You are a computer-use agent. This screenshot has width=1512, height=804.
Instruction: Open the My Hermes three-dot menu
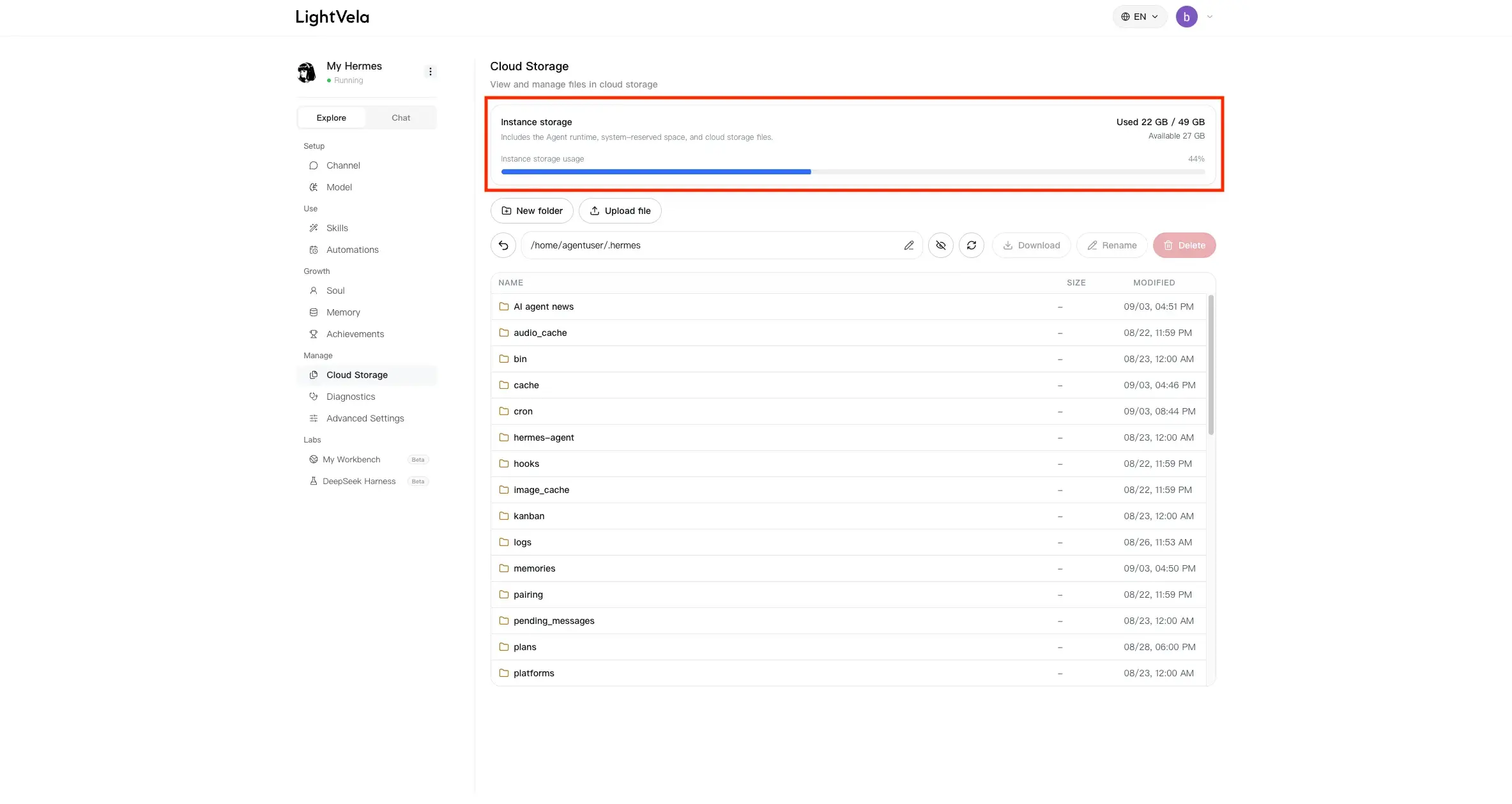(430, 72)
